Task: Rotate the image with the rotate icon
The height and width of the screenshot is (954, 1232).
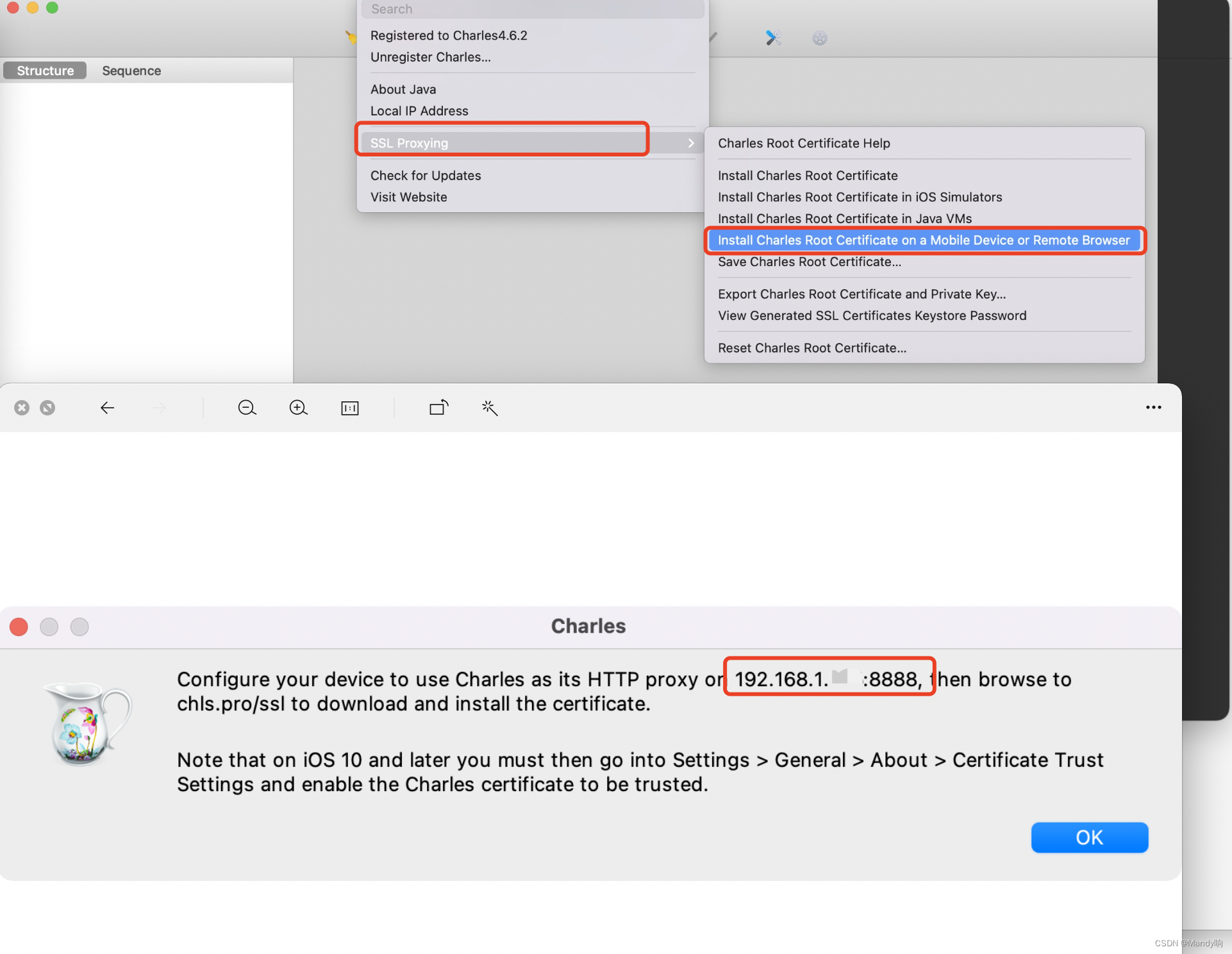Action: pos(439,407)
